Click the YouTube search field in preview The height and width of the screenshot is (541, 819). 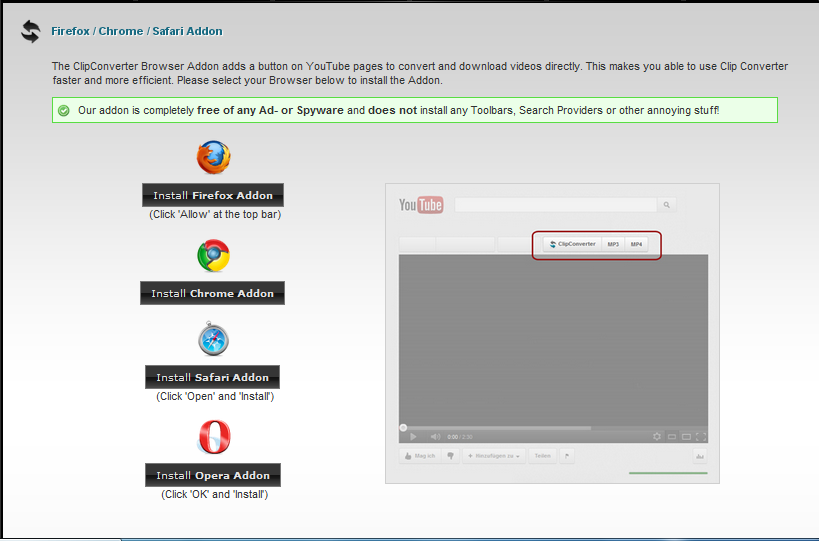tap(556, 205)
